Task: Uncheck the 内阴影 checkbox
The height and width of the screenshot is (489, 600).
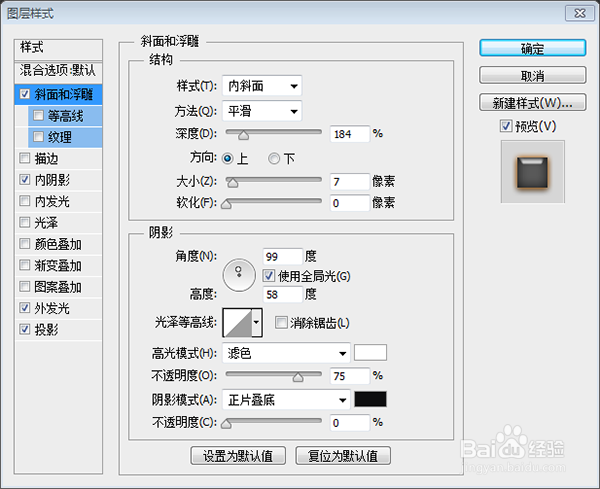Action: click(25, 179)
